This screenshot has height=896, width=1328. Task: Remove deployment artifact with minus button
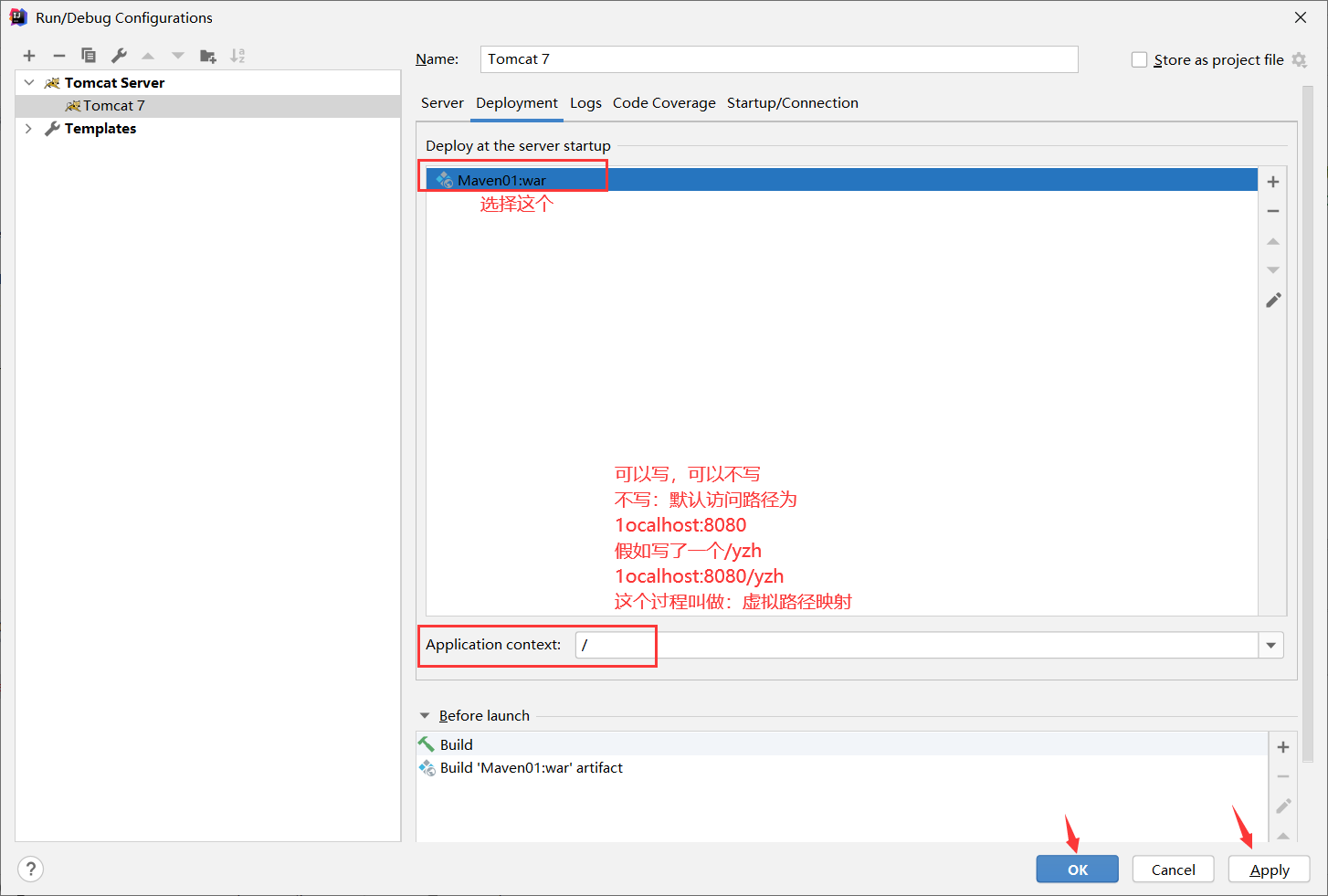[x=1273, y=211]
